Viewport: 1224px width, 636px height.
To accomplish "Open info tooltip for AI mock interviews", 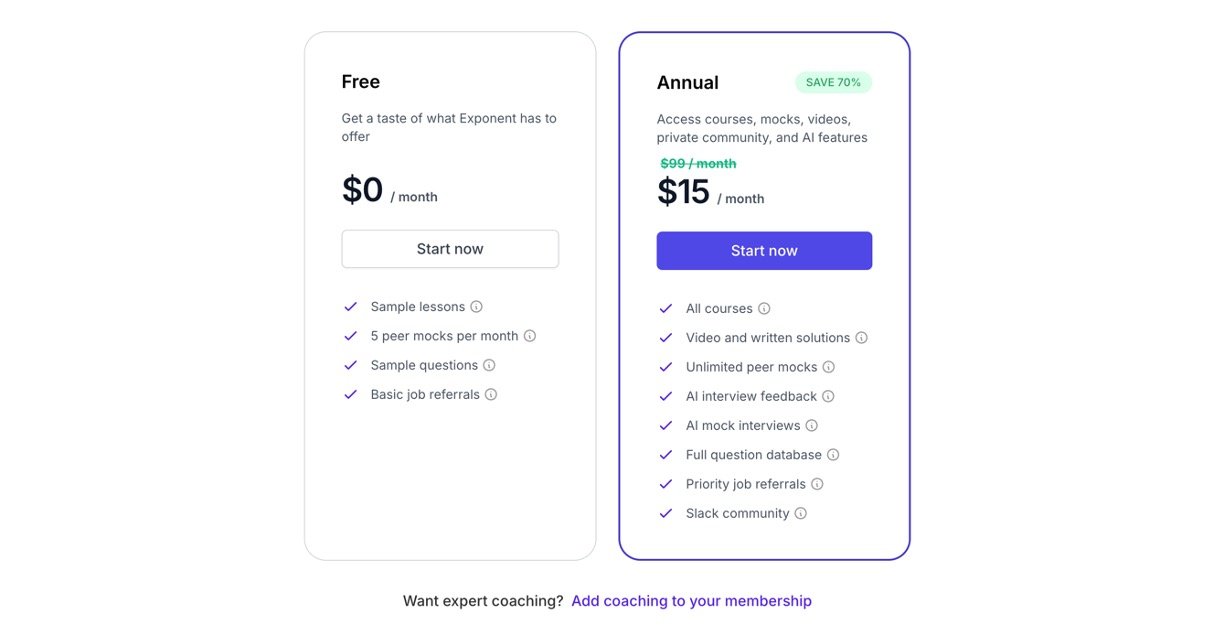I will coord(812,425).
